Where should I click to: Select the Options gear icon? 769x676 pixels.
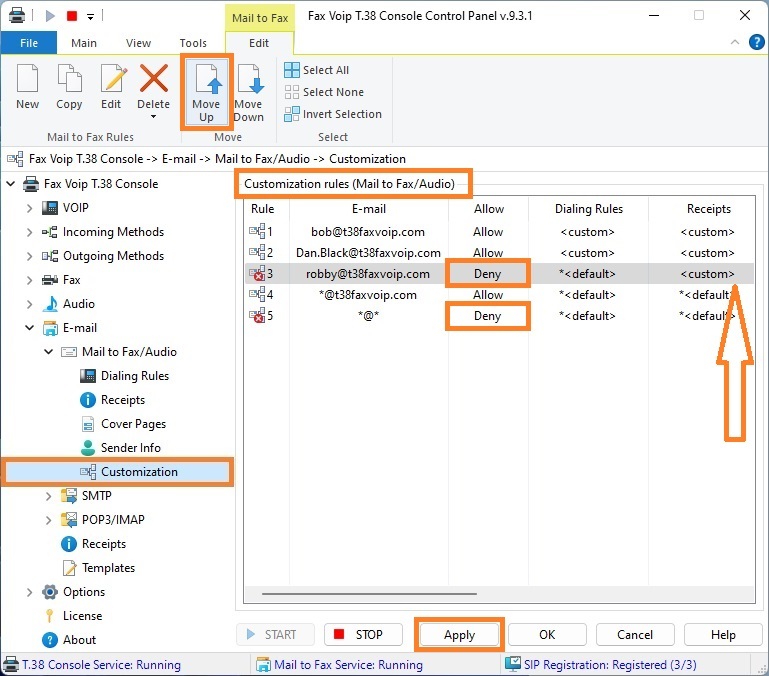click(50, 592)
